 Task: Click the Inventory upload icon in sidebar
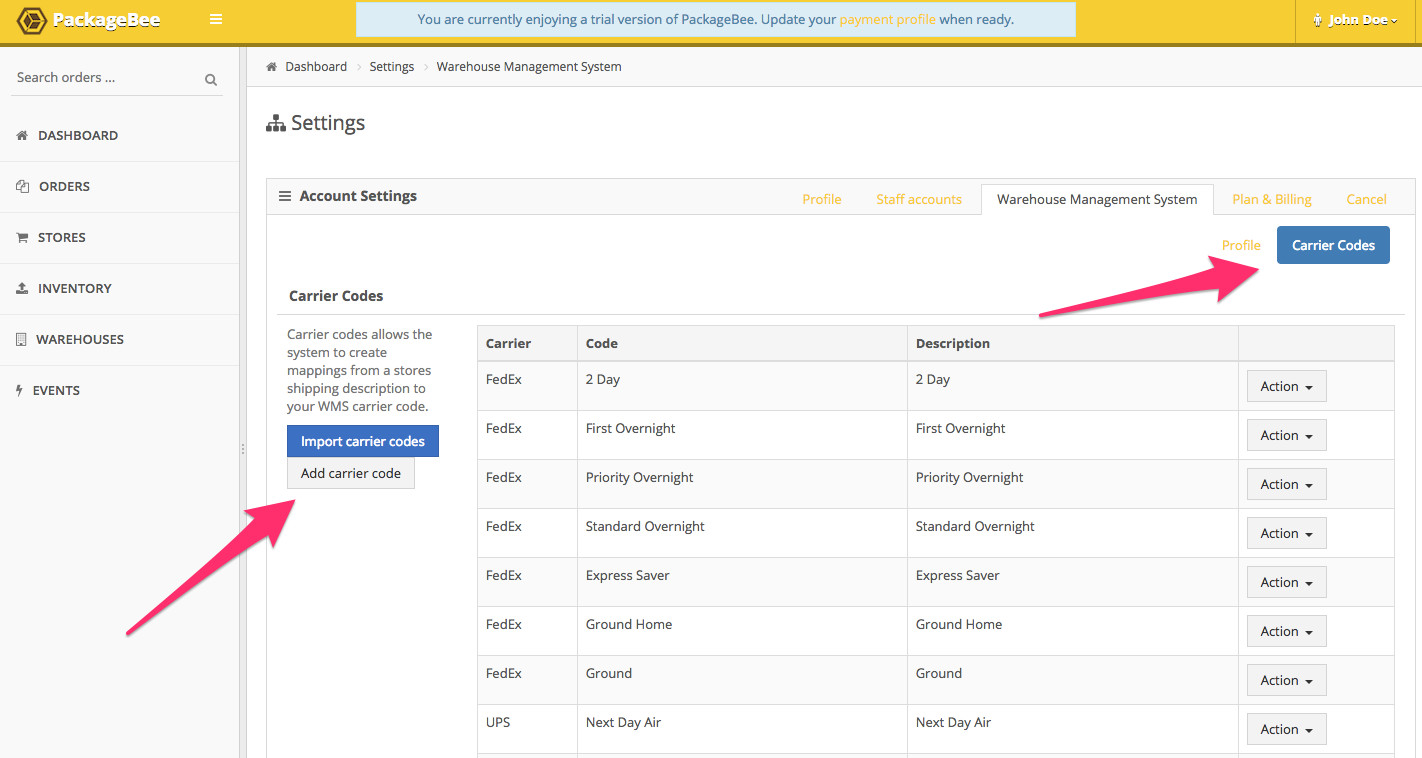(x=22, y=288)
